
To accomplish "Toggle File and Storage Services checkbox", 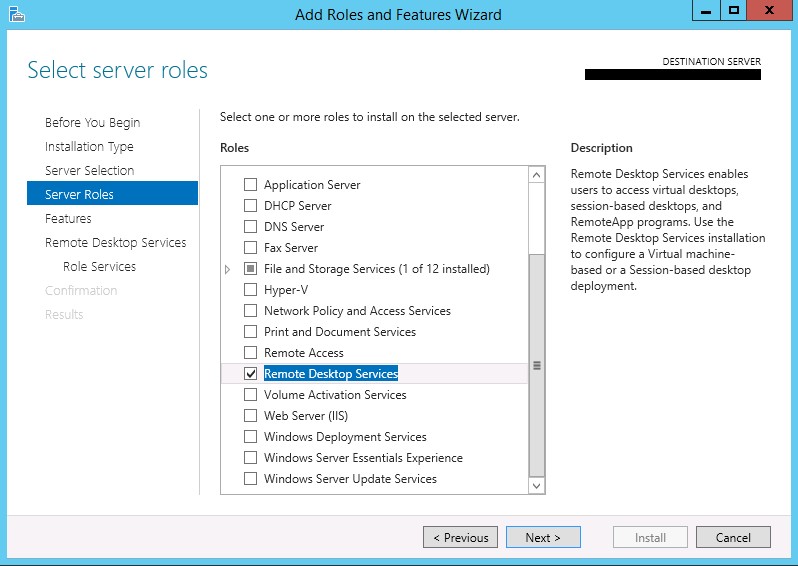I will pos(250,268).
